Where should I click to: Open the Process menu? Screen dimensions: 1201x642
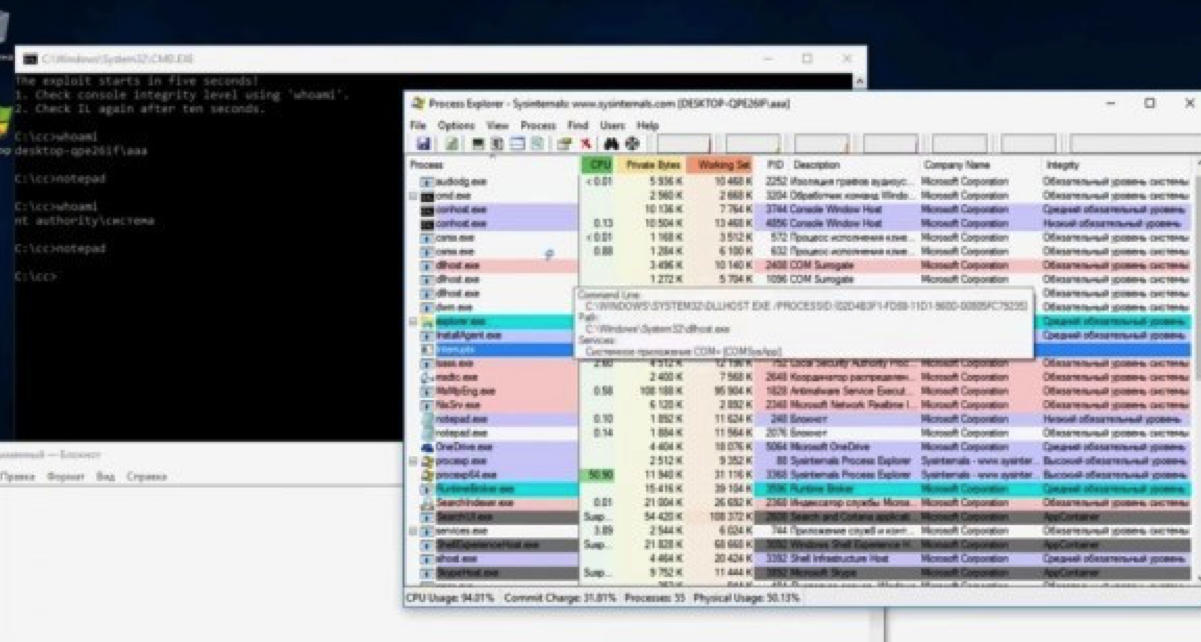(x=538, y=125)
